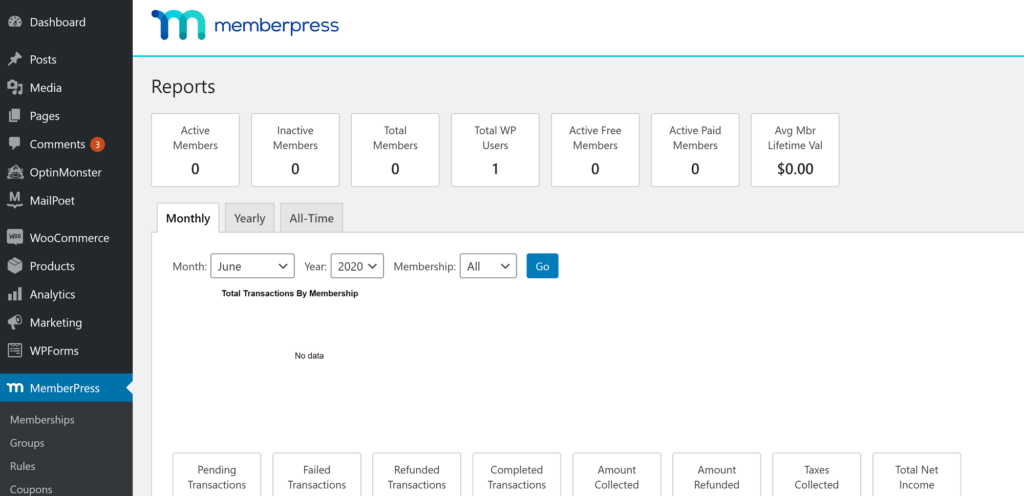
Task: Open Marketing menu label
Action: [x=56, y=322]
